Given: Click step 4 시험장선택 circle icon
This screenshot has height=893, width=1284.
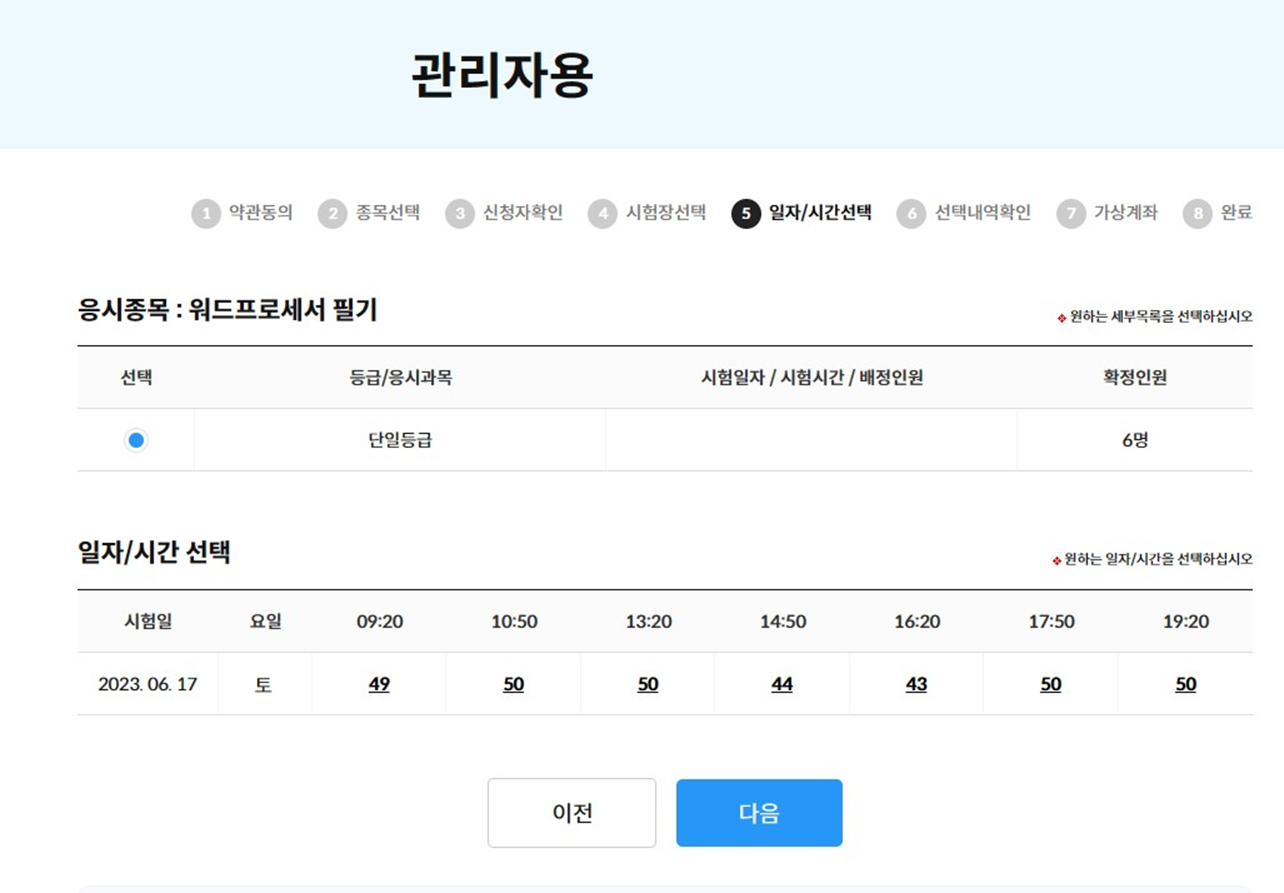Looking at the screenshot, I should pyautogui.click(x=602, y=214).
